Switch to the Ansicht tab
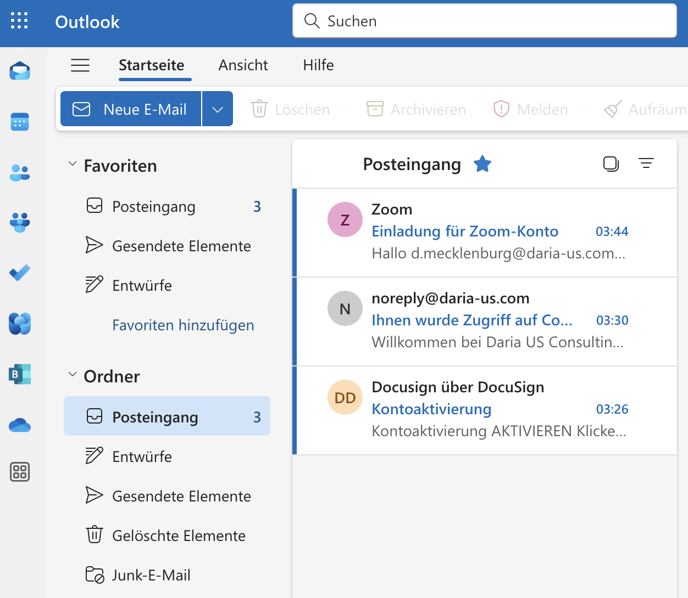This screenshot has width=688, height=598. (243, 65)
